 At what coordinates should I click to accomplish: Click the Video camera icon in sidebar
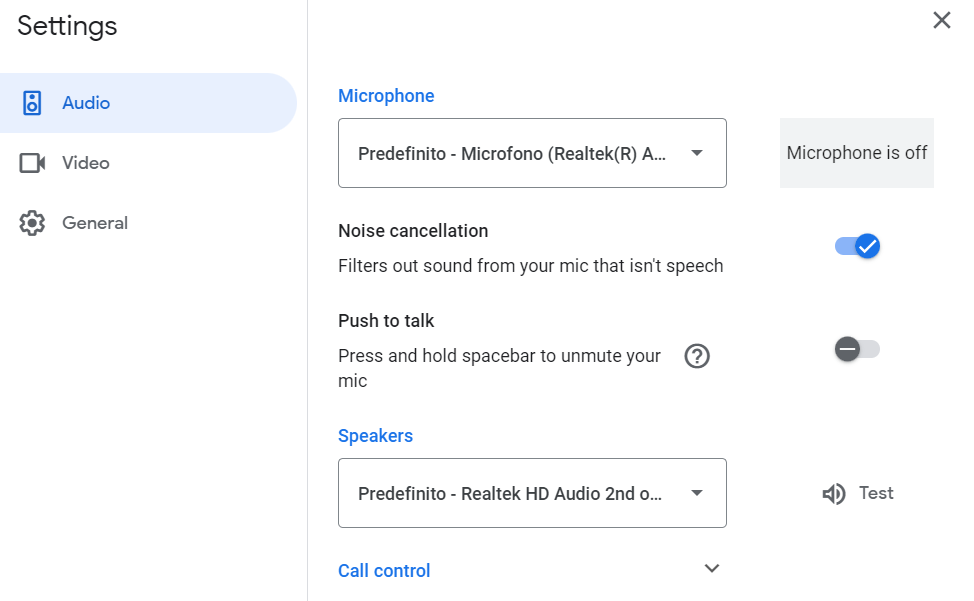tap(33, 163)
